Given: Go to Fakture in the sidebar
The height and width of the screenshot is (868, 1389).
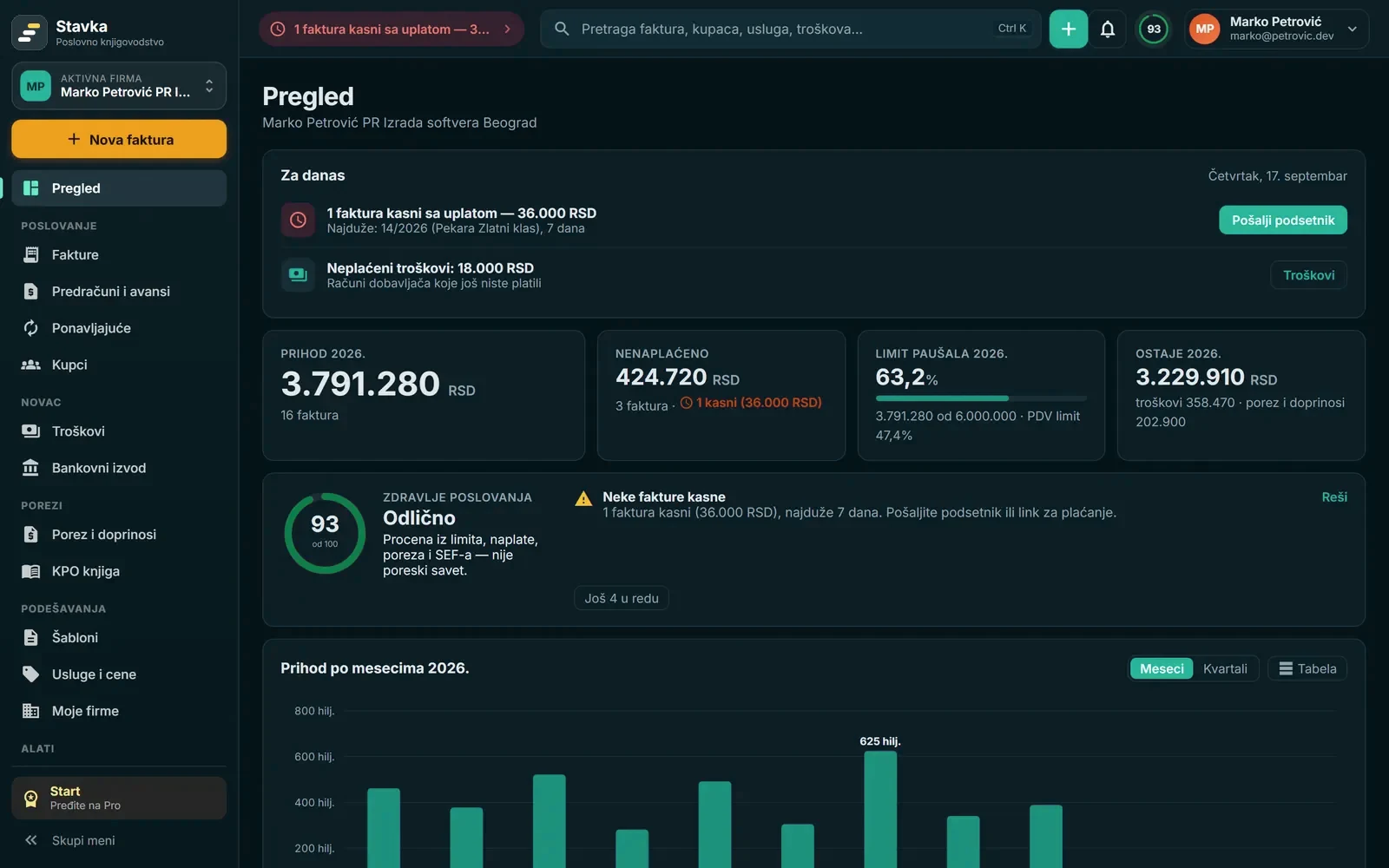Looking at the screenshot, I should [x=119, y=254].
